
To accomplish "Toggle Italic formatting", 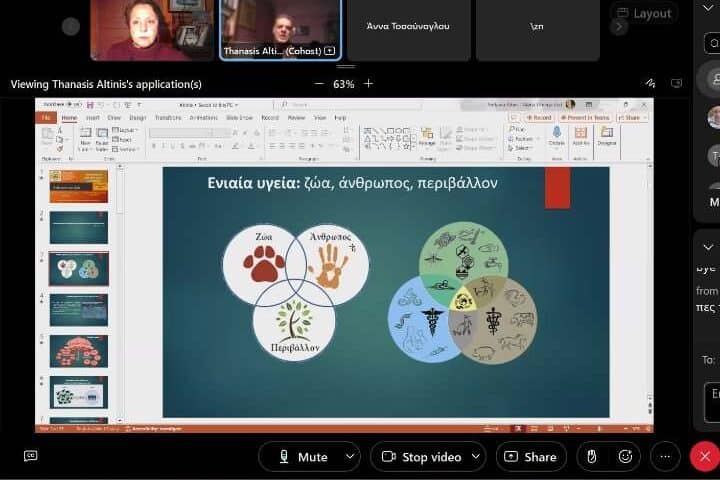I will [163, 146].
